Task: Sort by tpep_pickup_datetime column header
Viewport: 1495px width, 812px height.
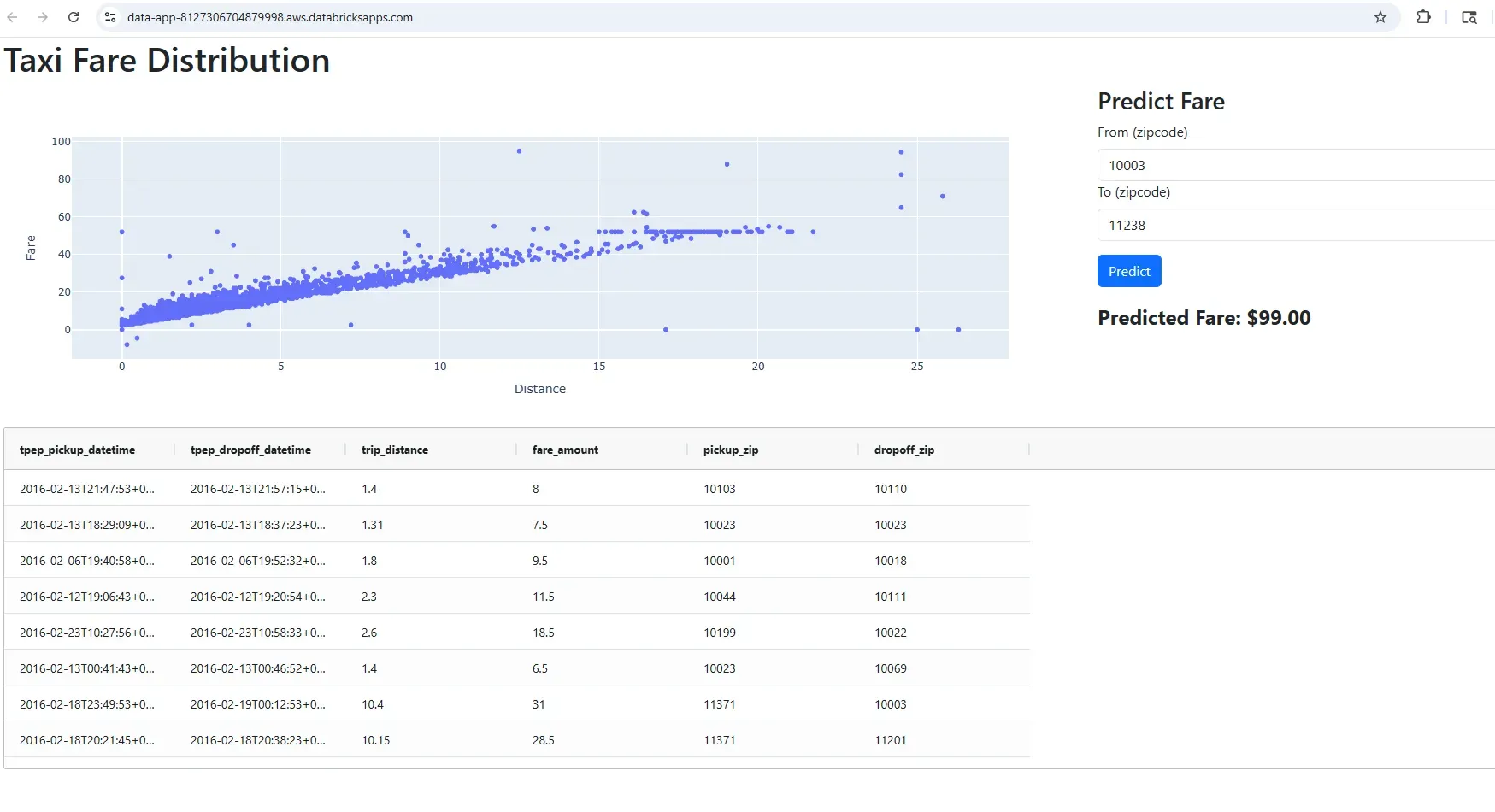Action: click(78, 450)
